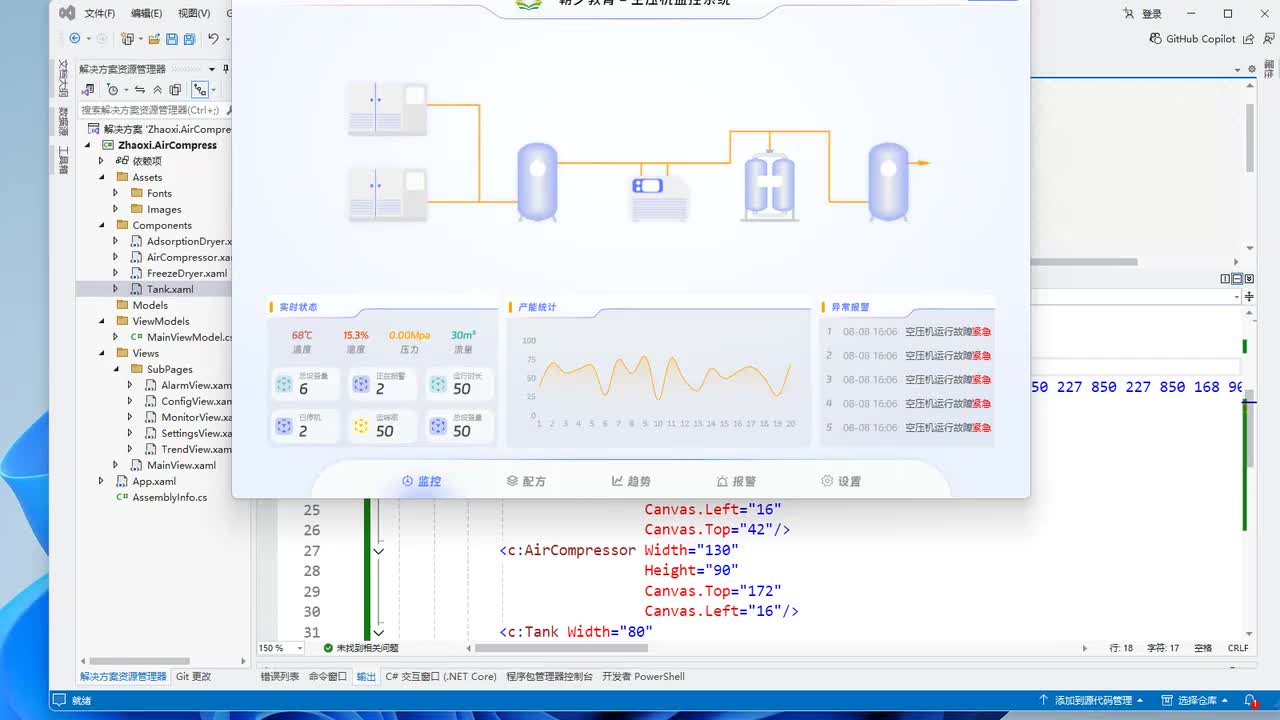Open the 视图(V) menu in Visual Studio
Viewport: 1280px width, 720px height.
click(x=194, y=14)
